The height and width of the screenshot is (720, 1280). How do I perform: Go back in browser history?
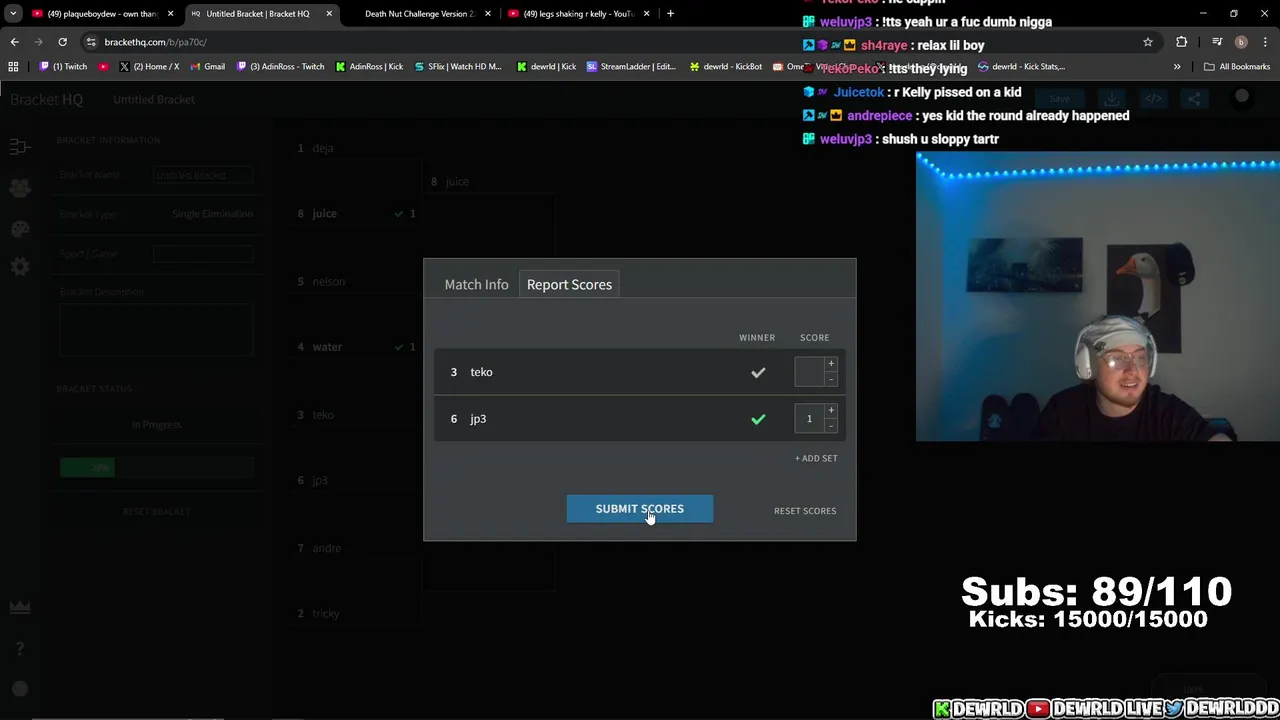point(14,42)
